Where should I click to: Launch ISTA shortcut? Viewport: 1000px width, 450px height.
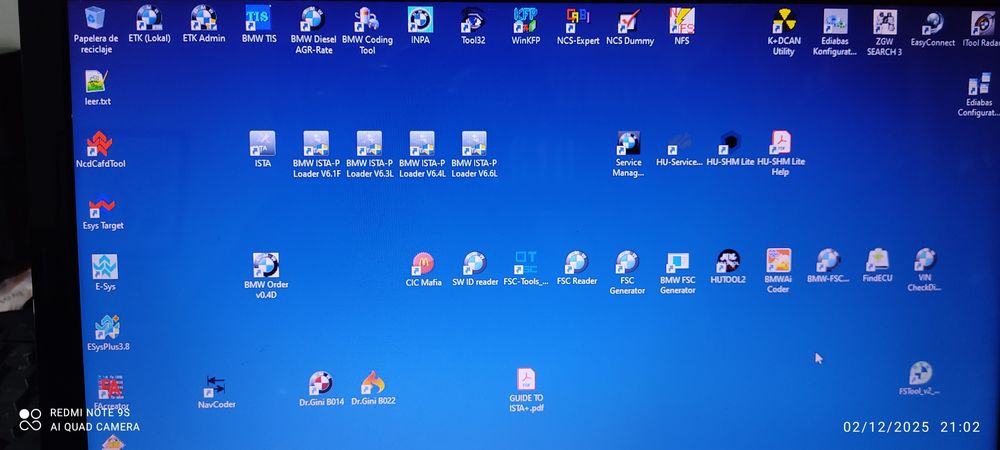pos(262,149)
